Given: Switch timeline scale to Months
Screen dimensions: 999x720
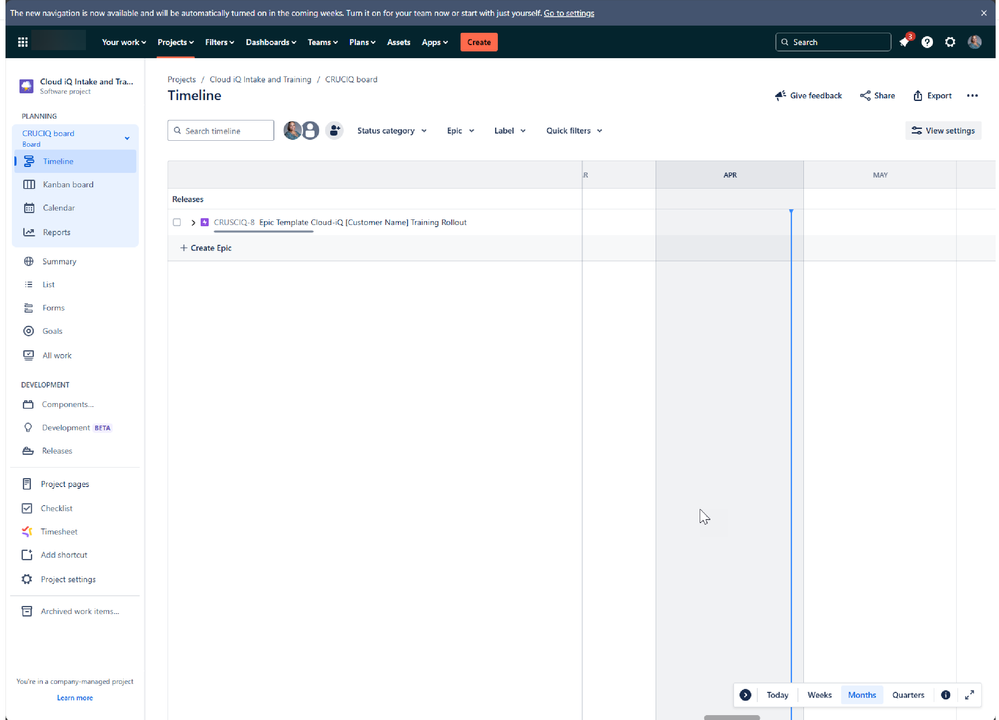Looking at the screenshot, I should click(861, 695).
